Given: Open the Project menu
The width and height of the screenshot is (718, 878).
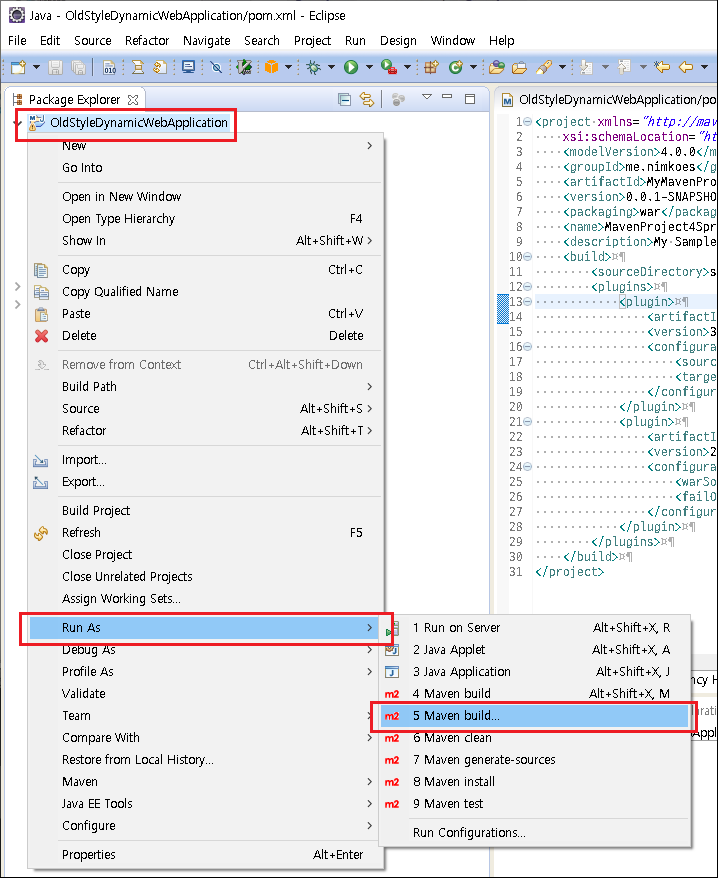Looking at the screenshot, I should click(x=313, y=40).
